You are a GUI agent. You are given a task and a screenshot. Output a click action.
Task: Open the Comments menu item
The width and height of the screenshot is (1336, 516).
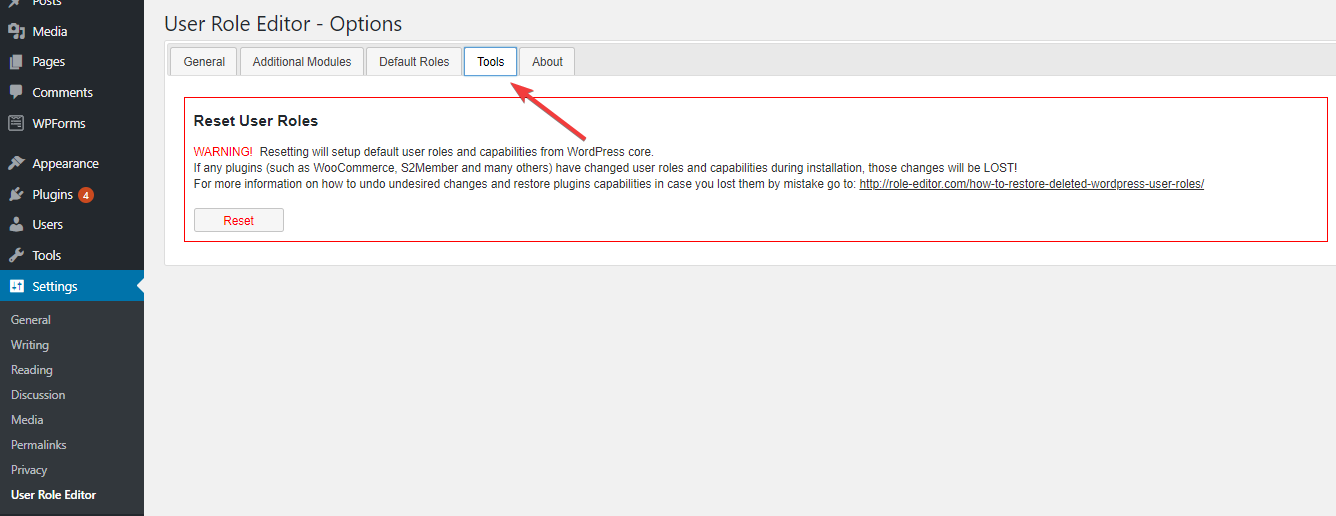[x=72, y=92]
